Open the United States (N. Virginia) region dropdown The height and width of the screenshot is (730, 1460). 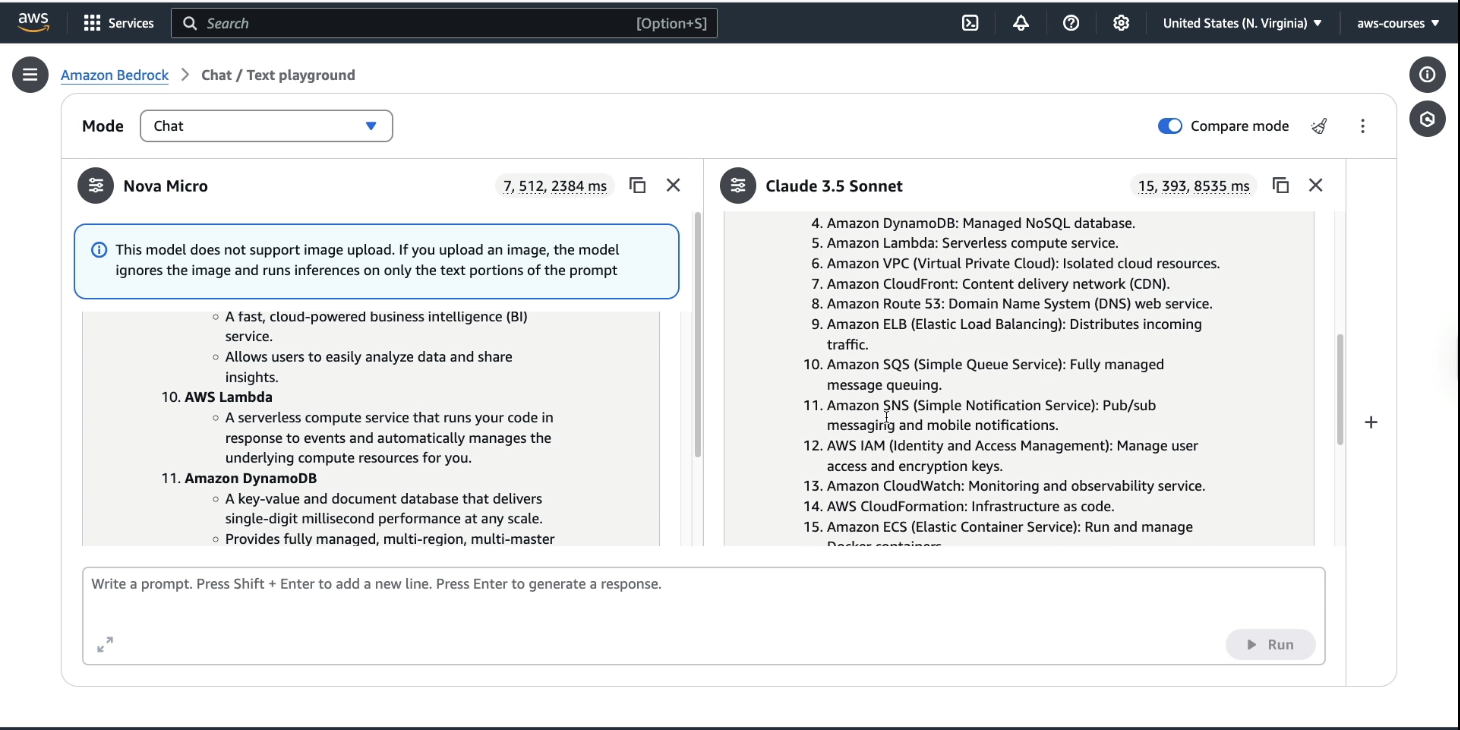pos(1242,23)
